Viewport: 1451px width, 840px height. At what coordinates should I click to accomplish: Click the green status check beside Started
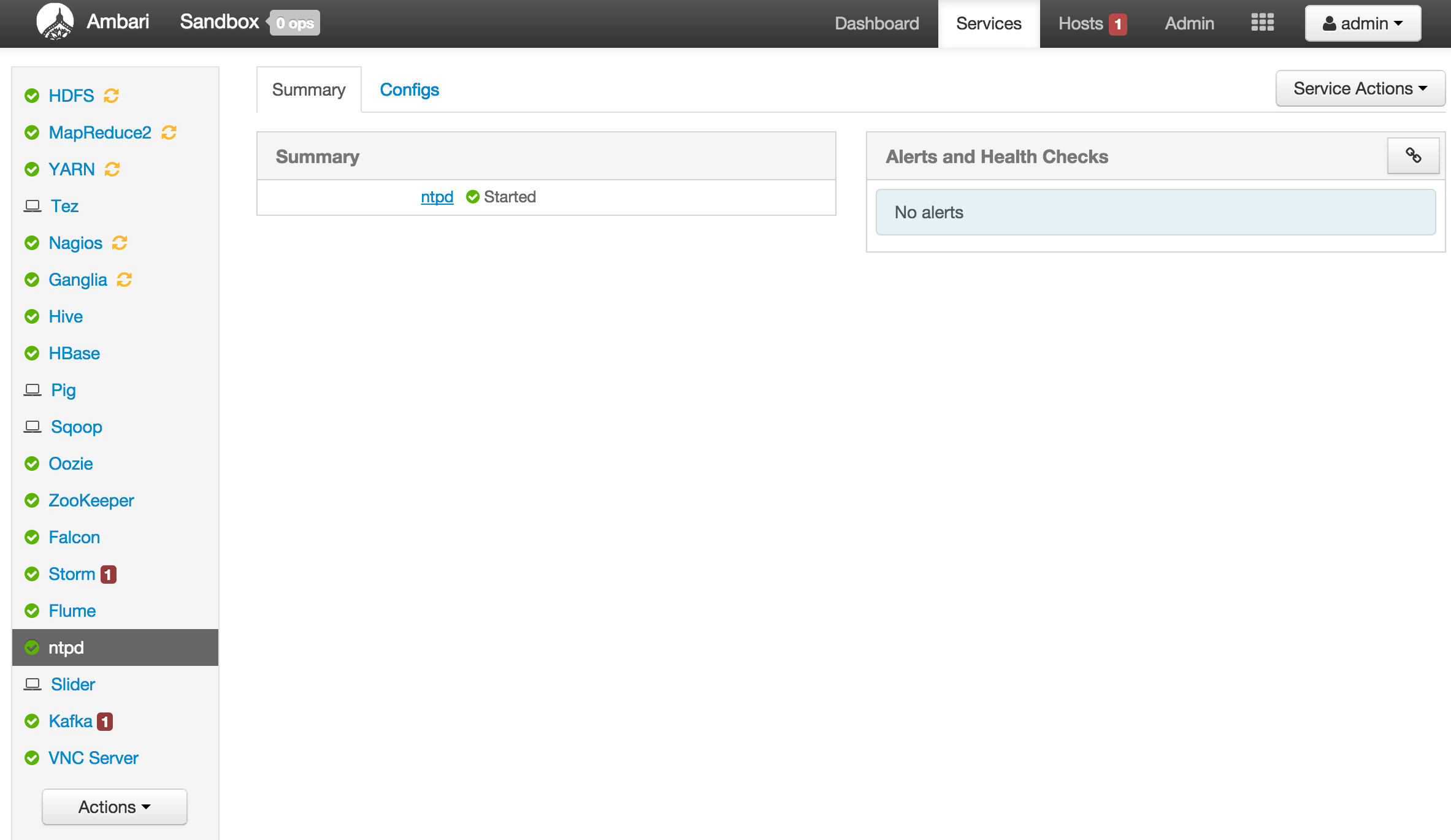coord(473,197)
